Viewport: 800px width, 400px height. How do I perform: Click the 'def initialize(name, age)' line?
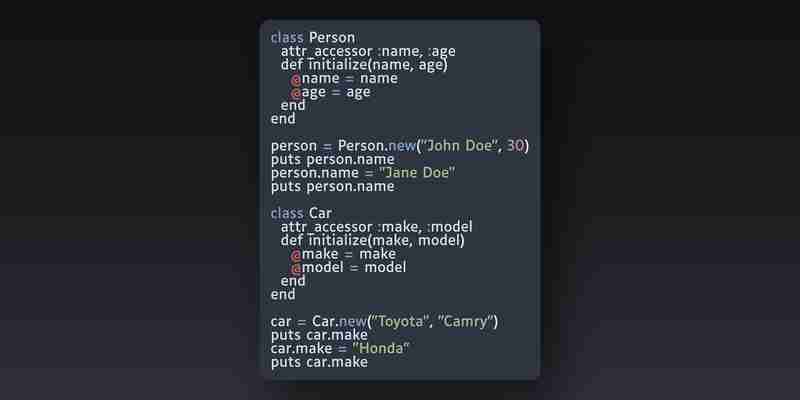[x=364, y=65]
